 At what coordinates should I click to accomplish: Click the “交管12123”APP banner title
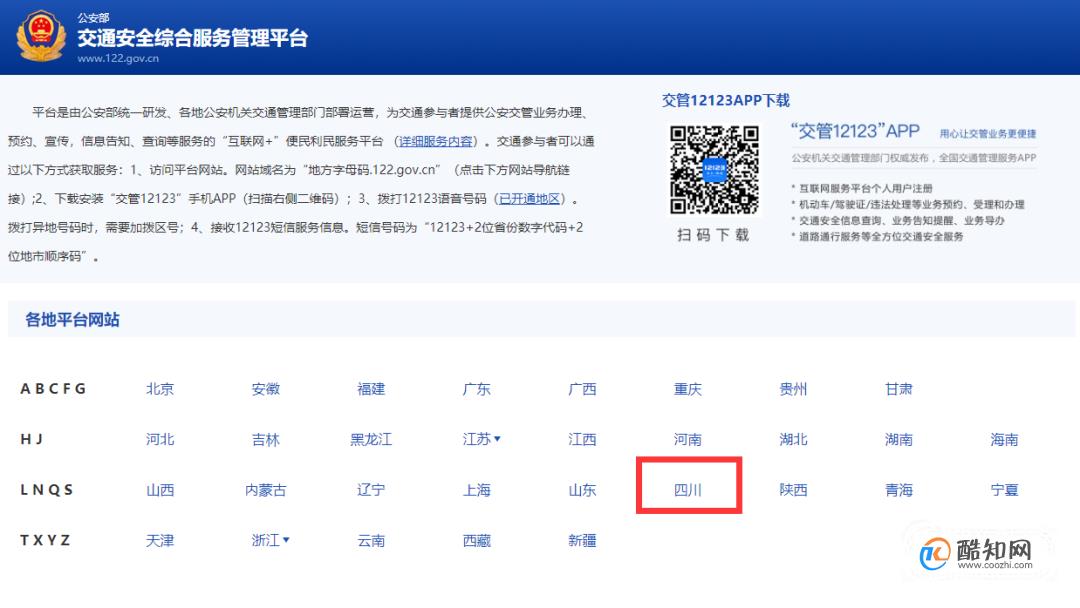tap(855, 132)
